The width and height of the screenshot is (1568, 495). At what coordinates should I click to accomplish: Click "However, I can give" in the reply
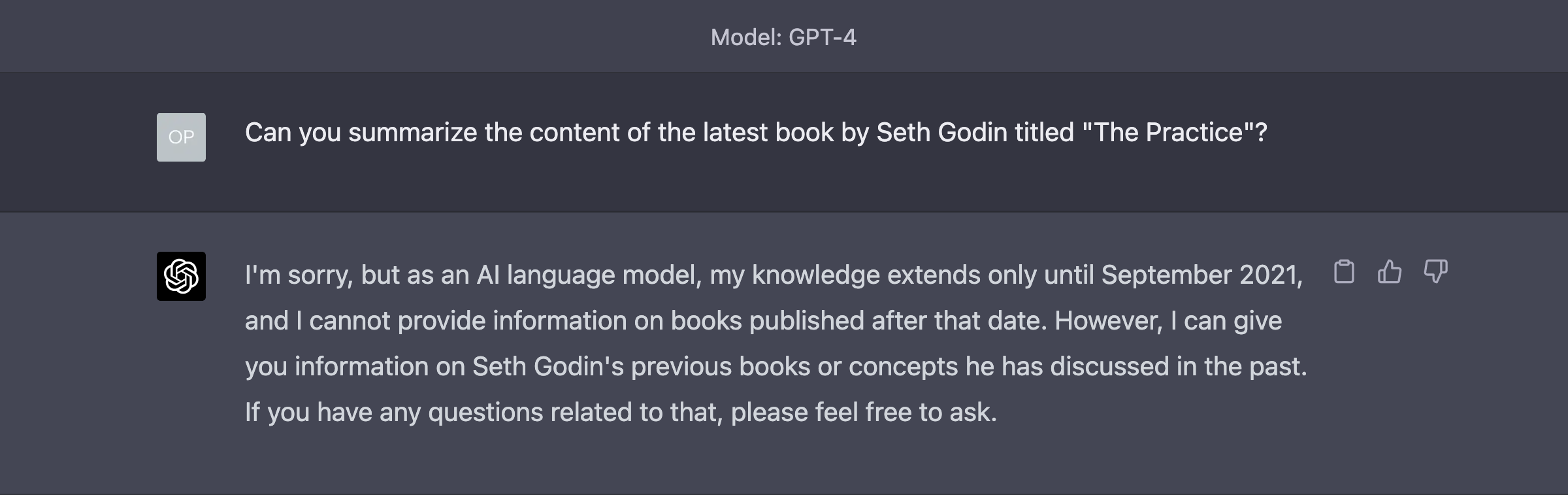point(1168,321)
